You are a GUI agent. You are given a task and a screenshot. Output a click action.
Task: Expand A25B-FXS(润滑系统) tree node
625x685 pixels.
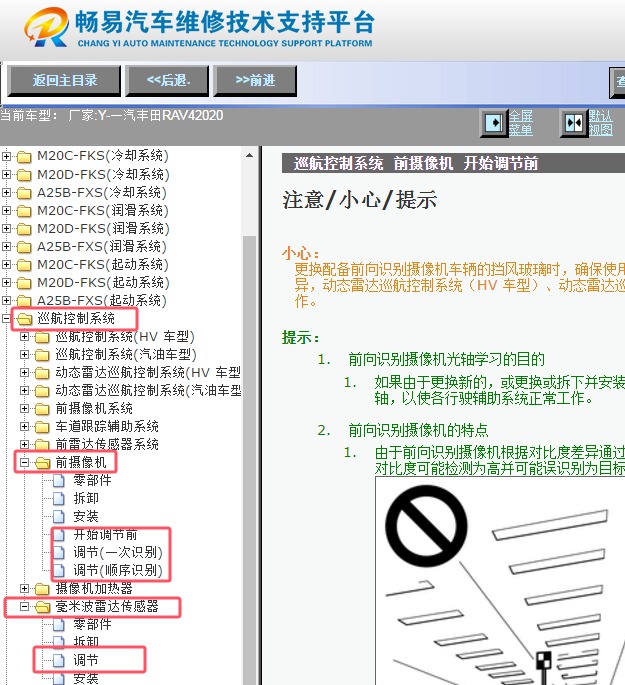click(x=6, y=246)
